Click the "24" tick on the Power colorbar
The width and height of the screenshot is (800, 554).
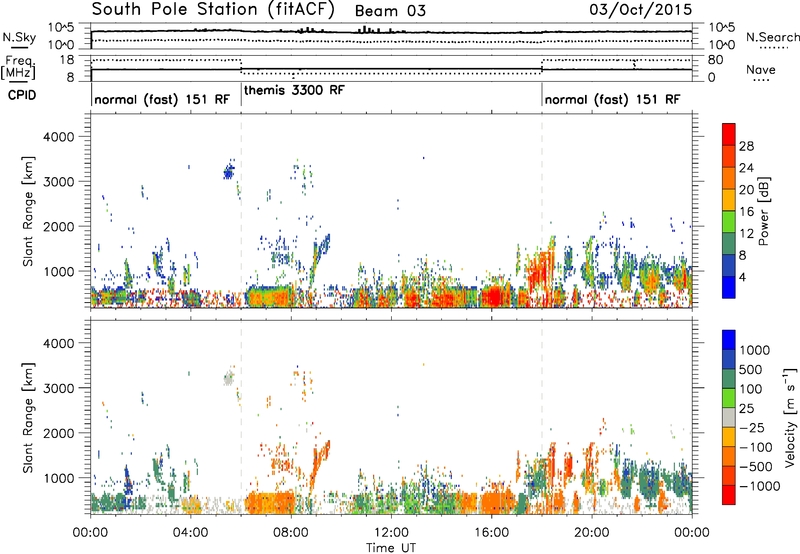point(746,168)
